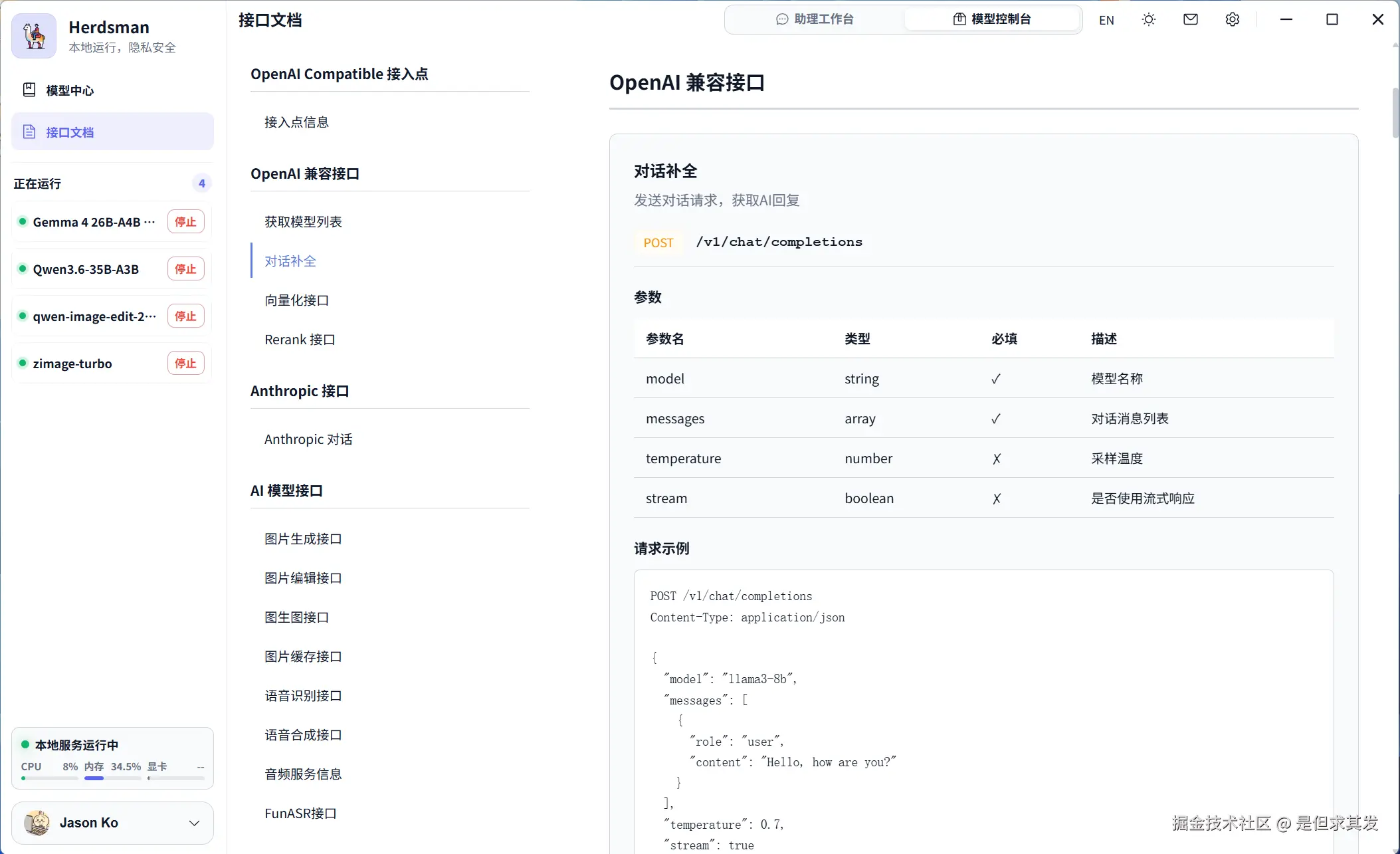This screenshot has width=1400, height=854.
Task: Open the mail envelope icon
Action: pos(1191,20)
